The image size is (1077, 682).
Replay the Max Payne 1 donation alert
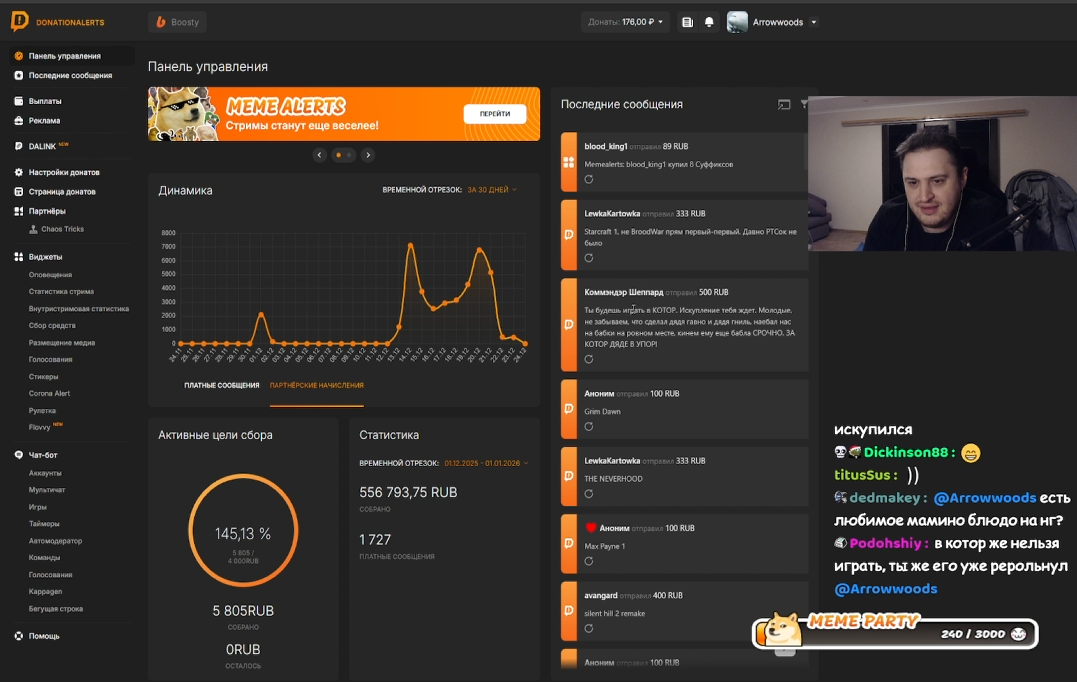589,561
